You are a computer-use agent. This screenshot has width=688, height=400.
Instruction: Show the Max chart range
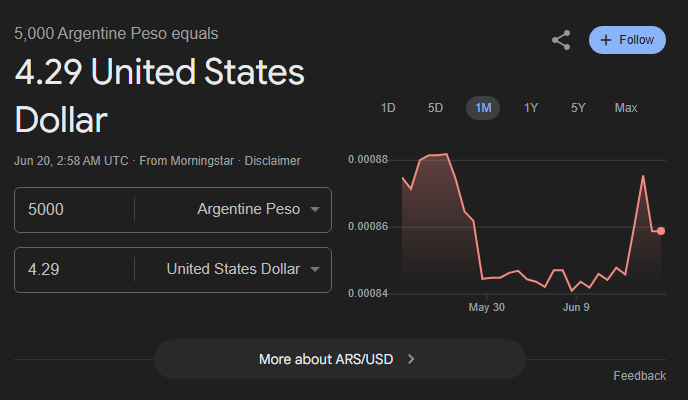pos(626,108)
